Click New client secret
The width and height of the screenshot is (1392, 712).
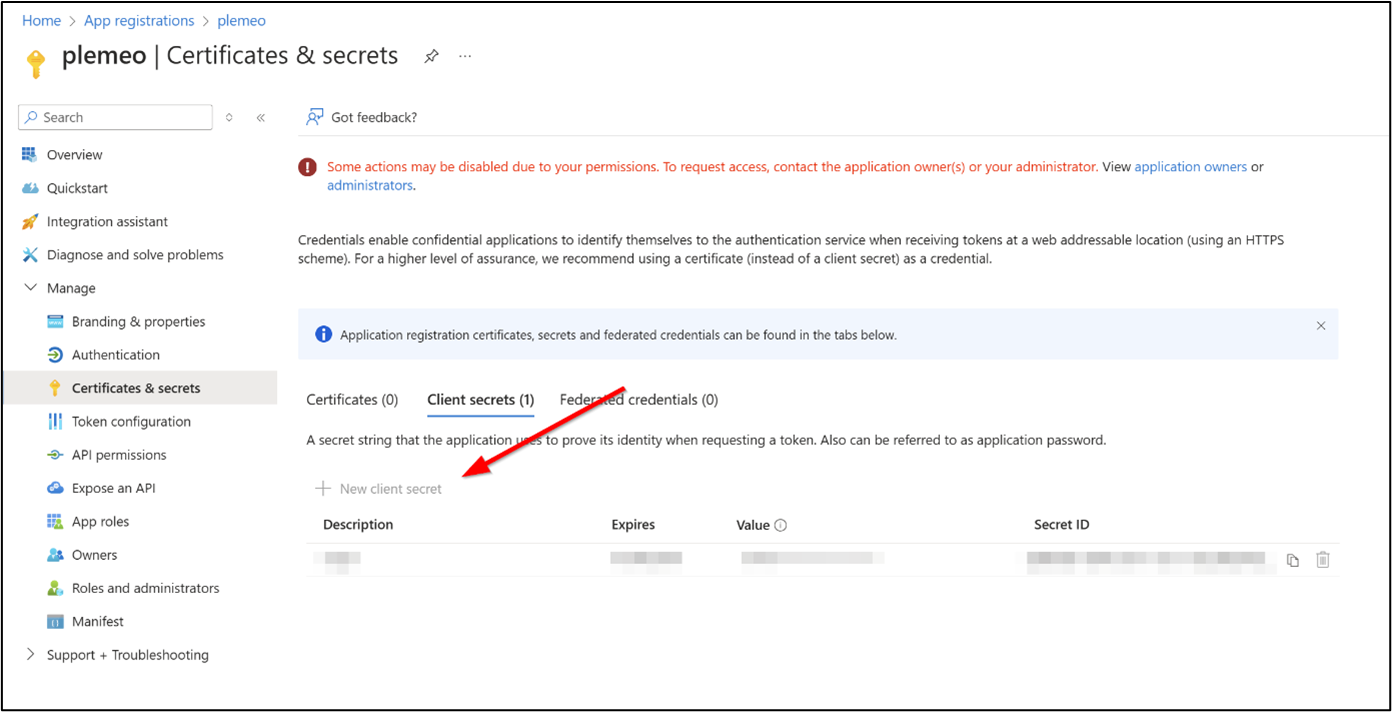tap(378, 488)
